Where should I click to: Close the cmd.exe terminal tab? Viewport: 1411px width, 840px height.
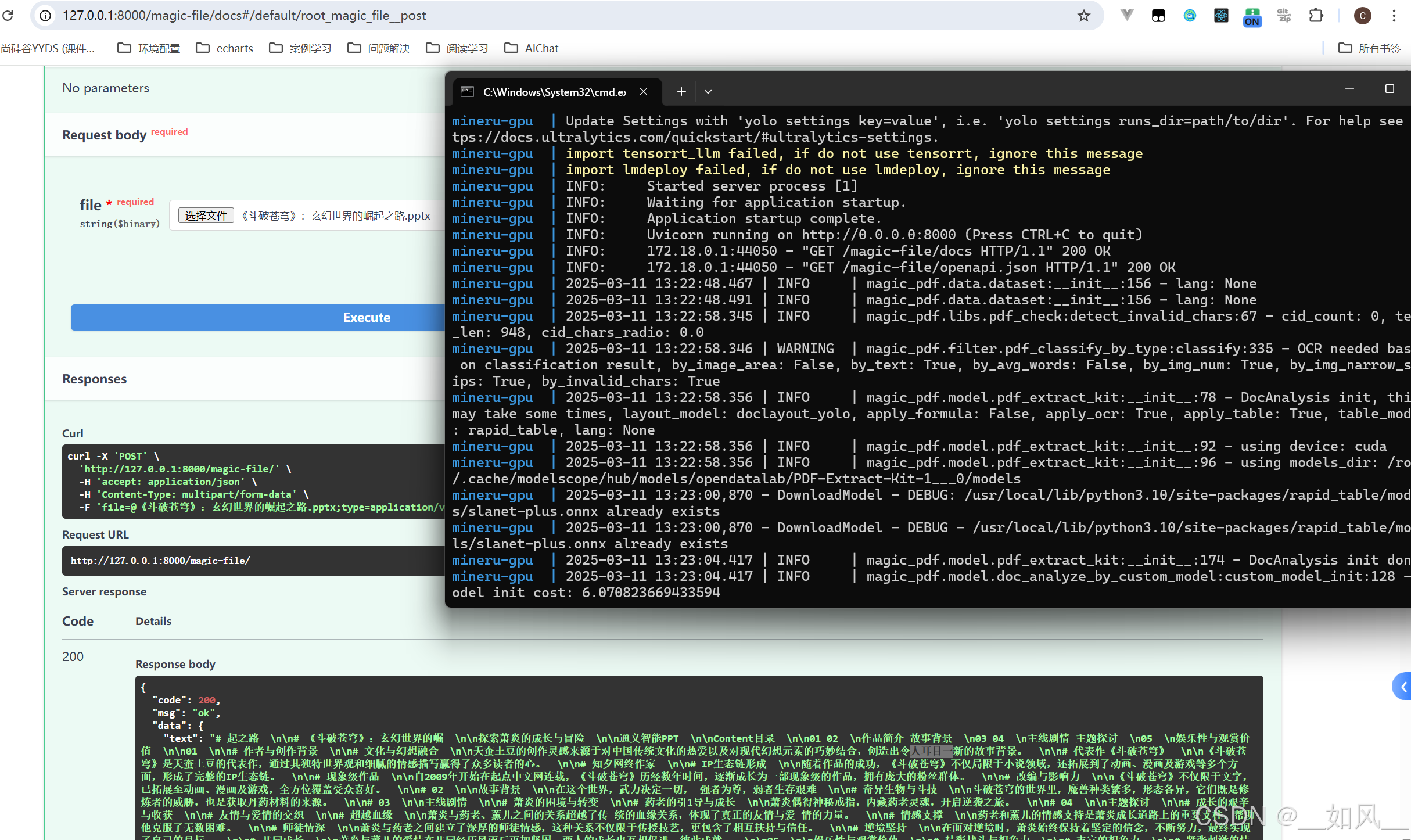point(644,92)
